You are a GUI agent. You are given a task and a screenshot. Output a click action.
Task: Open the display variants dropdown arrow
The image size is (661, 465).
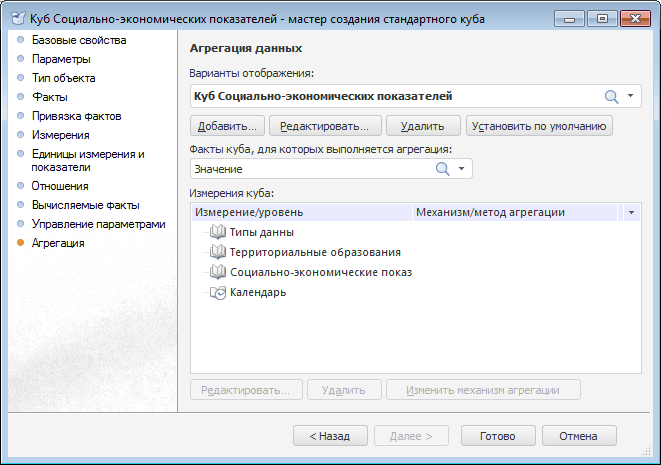[x=631, y=96]
